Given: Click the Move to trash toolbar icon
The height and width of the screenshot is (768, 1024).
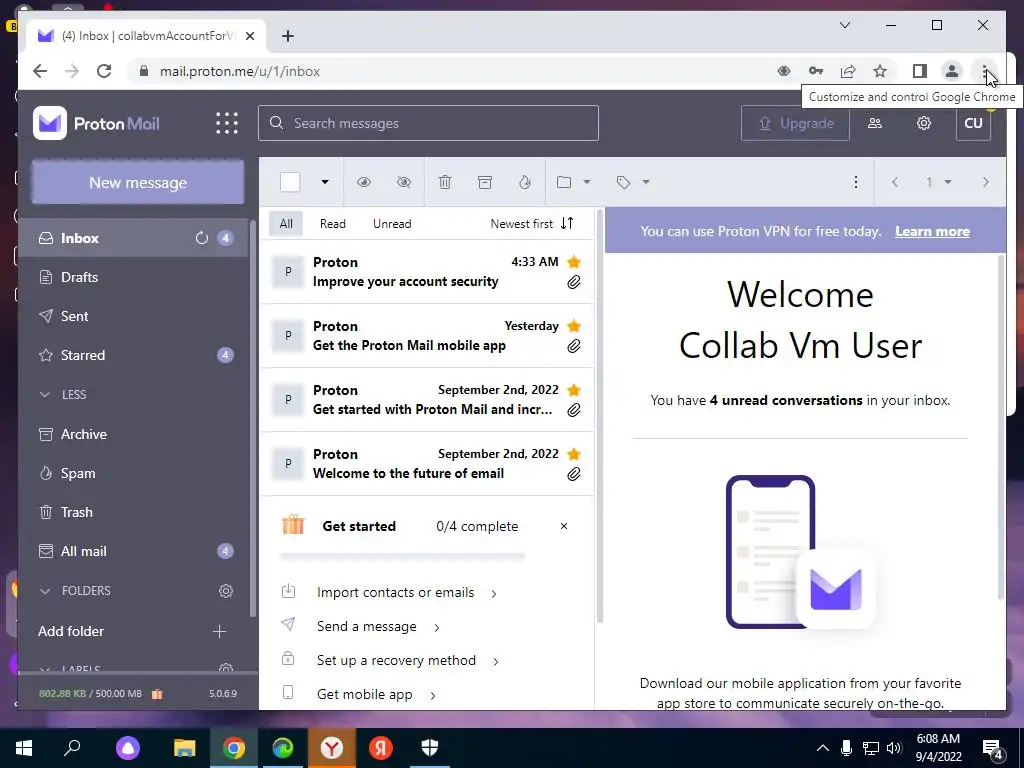Looking at the screenshot, I should click(x=445, y=182).
